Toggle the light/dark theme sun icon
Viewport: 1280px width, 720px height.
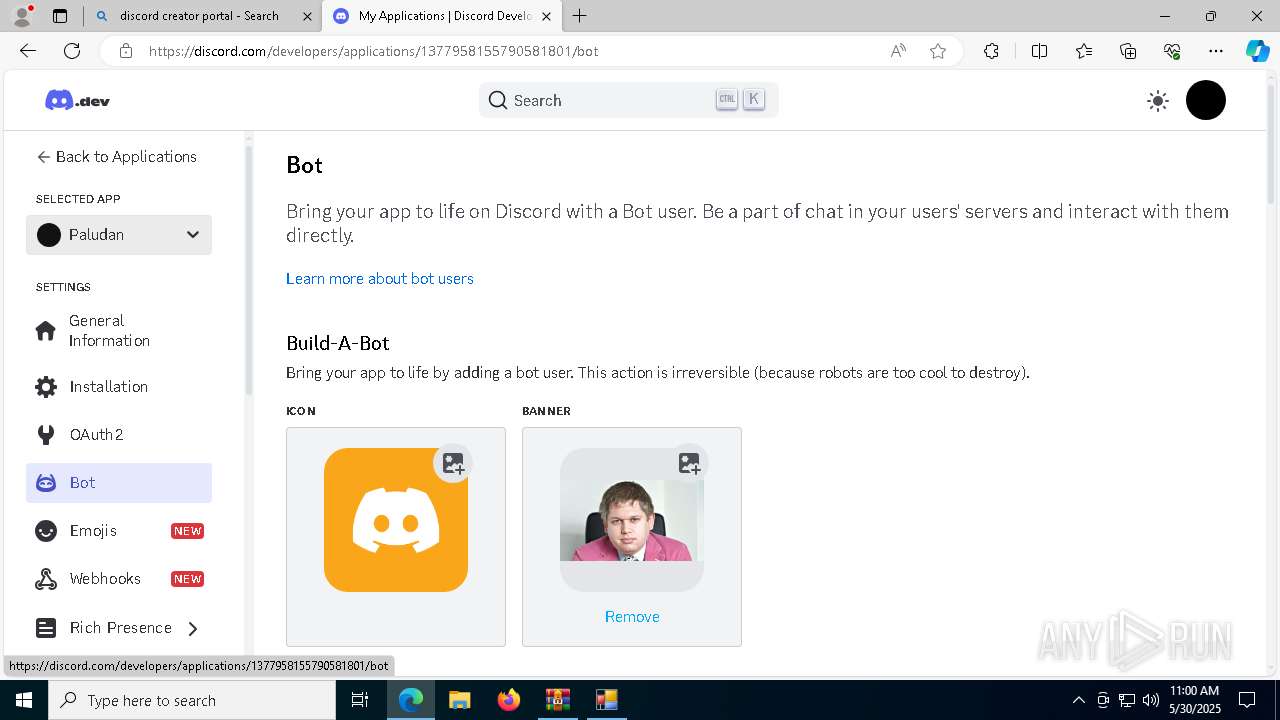click(1158, 100)
